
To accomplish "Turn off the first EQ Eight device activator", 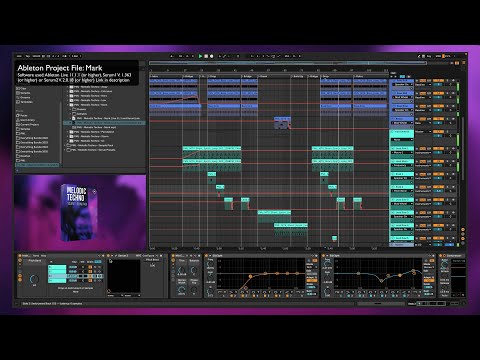I will (206, 255).
